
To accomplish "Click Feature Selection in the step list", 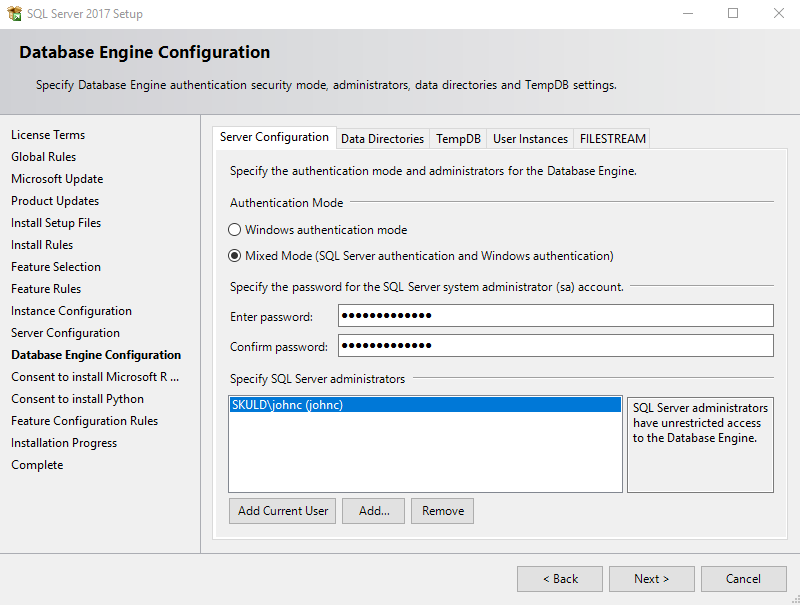I will tap(56, 267).
